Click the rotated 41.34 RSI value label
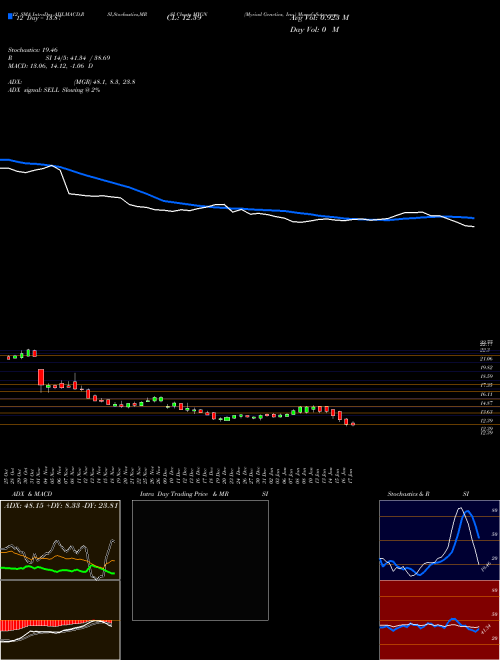The image size is (500, 660). 486,630
